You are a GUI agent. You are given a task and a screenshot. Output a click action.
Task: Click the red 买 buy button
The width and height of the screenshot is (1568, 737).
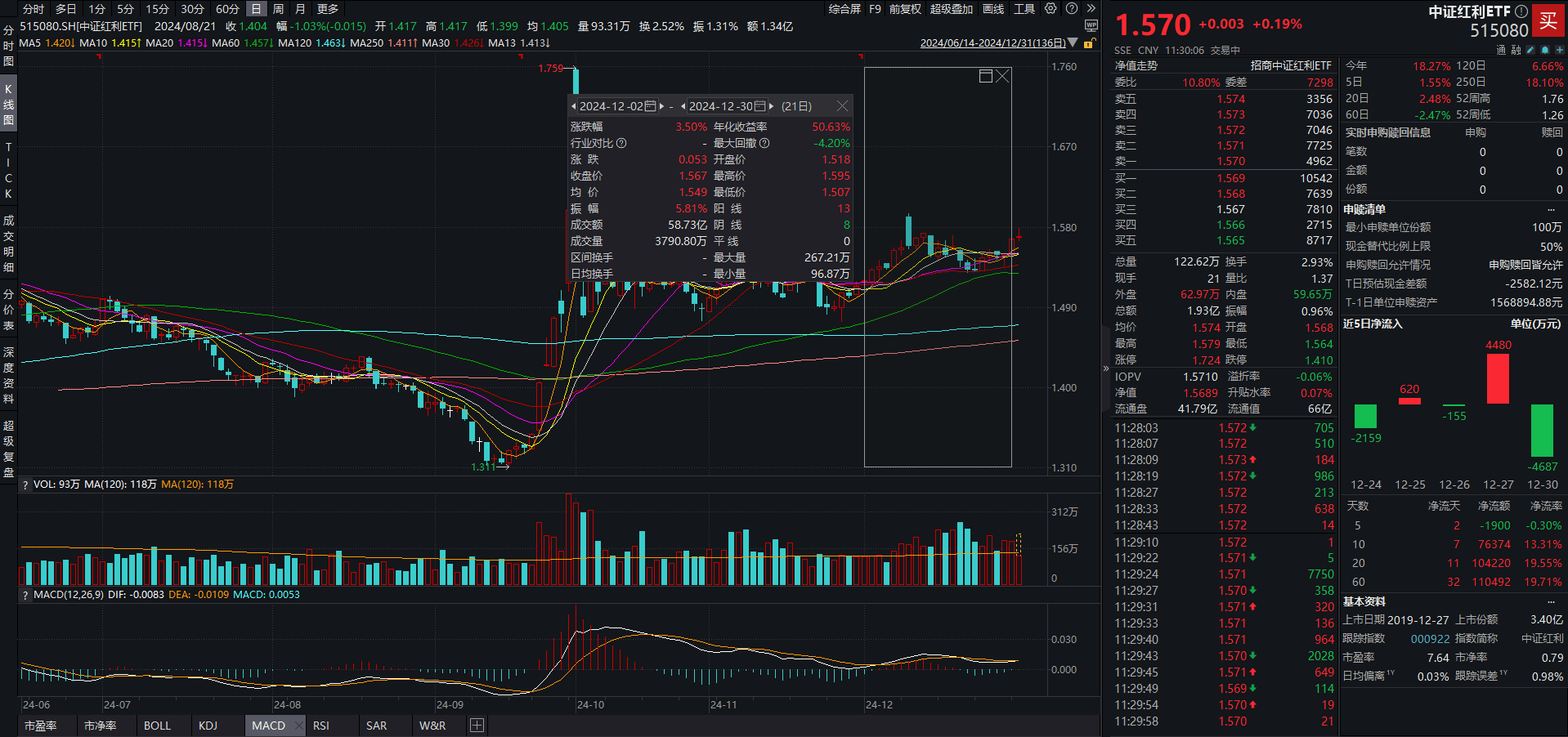tap(1549, 20)
